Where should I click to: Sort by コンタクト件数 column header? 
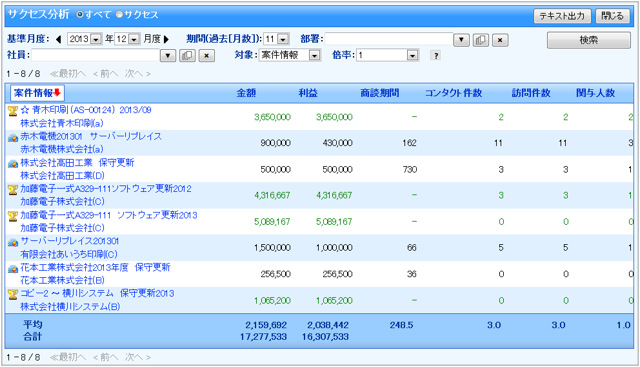[x=453, y=93]
